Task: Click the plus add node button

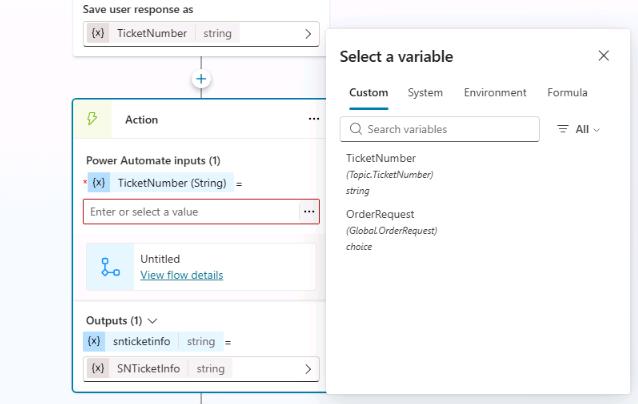Action: click(201, 79)
